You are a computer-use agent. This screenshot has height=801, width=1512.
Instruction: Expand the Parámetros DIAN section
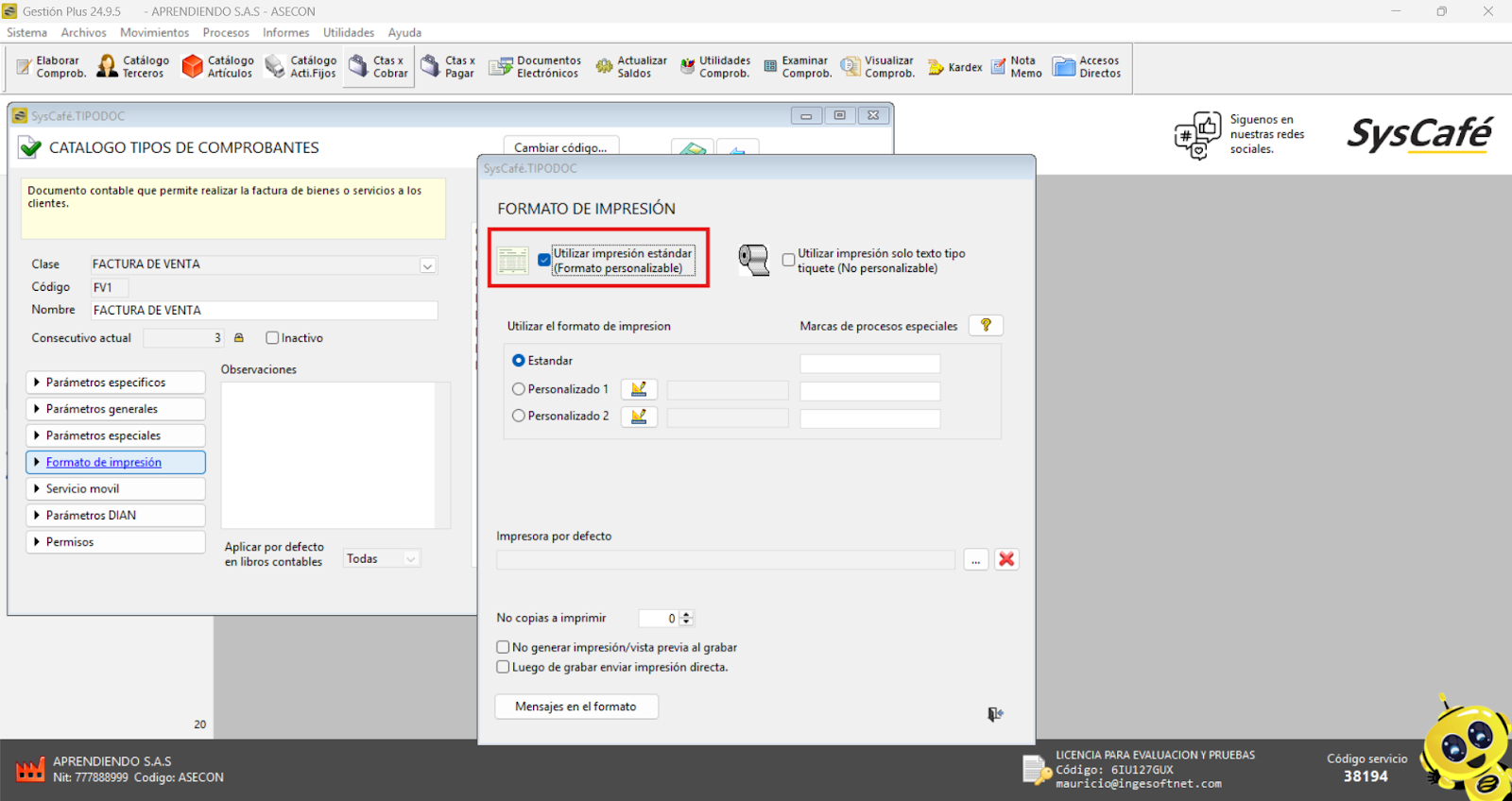115,516
